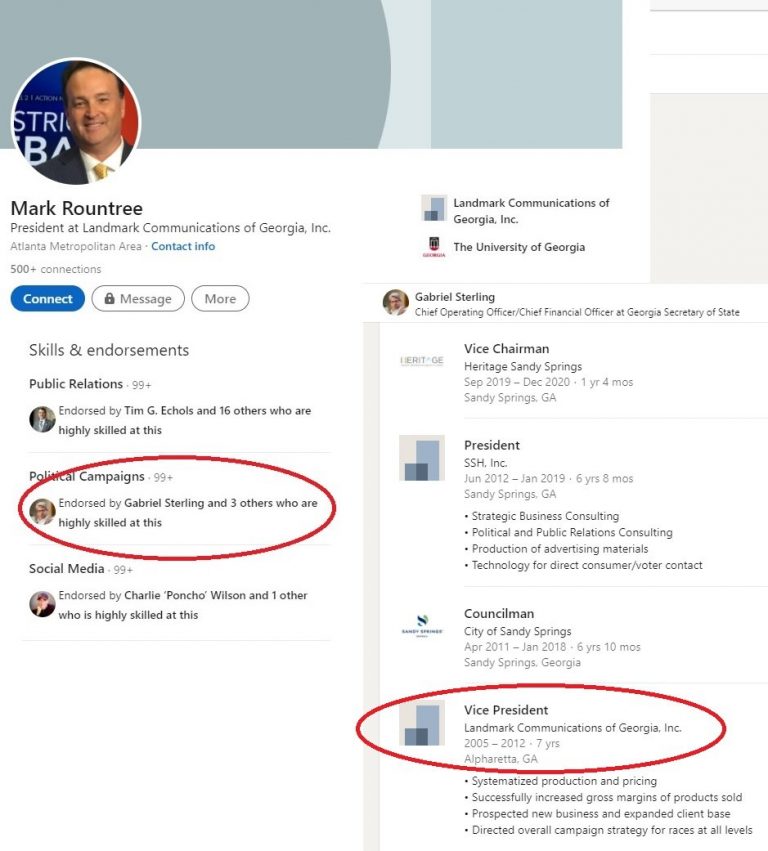Viewport: 768px width, 851px height.
Task: Open the Political Campaigns skill
Action: point(87,477)
